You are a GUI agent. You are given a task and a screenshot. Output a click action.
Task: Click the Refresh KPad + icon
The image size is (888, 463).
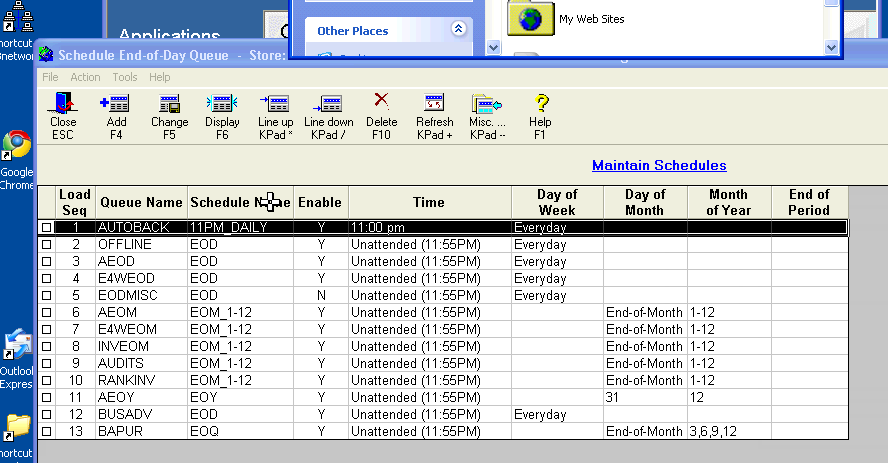pyautogui.click(x=434, y=104)
